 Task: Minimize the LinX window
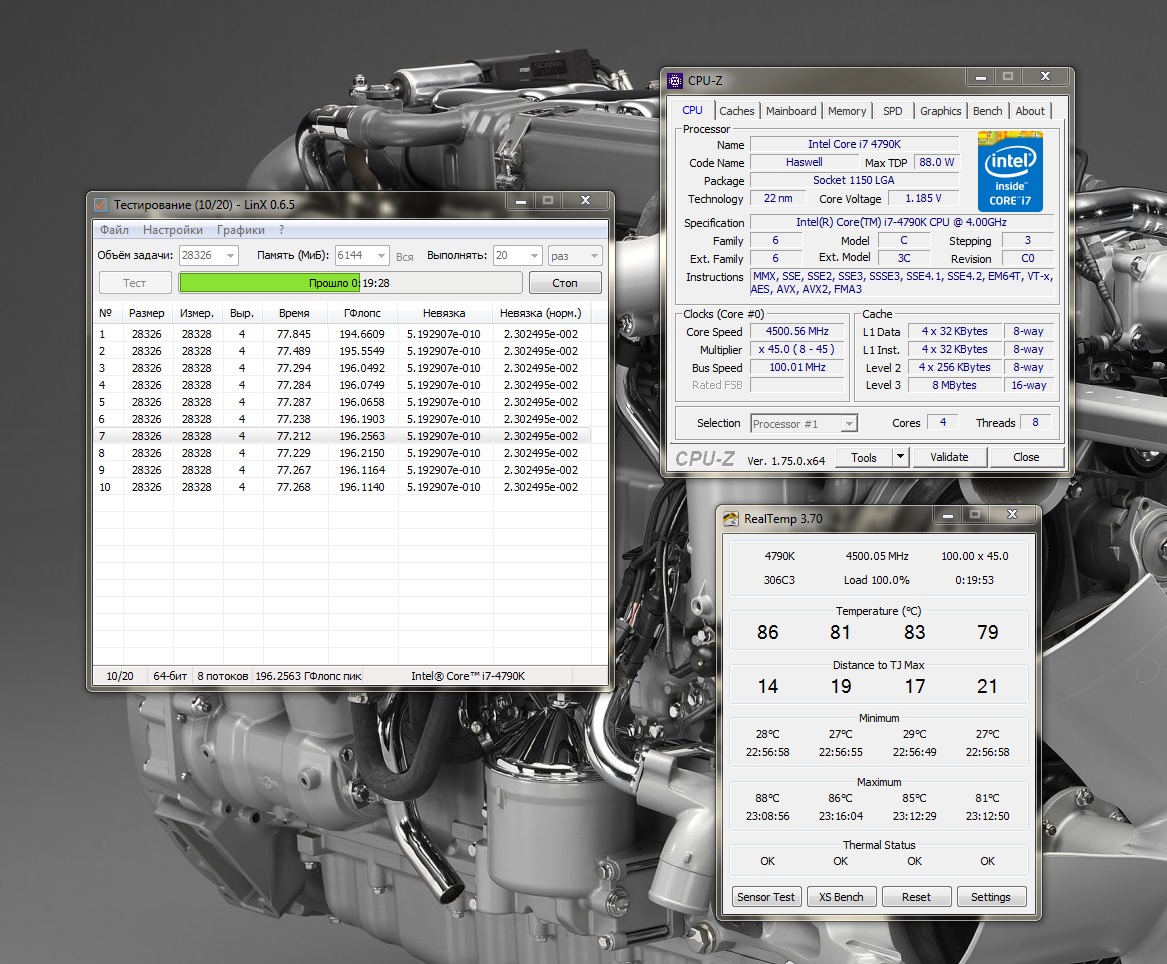pyautogui.click(x=521, y=201)
